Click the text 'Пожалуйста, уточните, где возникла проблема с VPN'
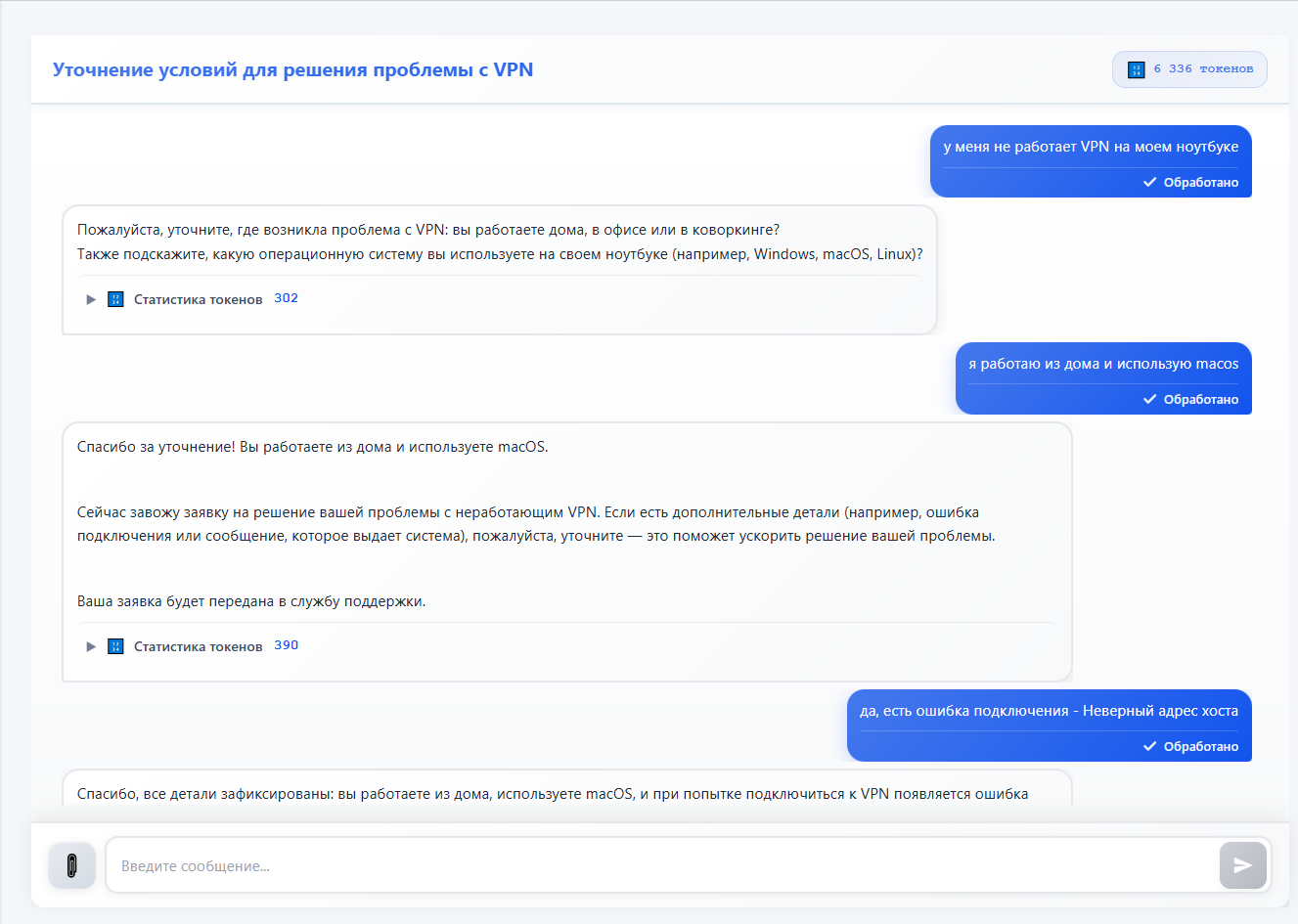 (262, 230)
